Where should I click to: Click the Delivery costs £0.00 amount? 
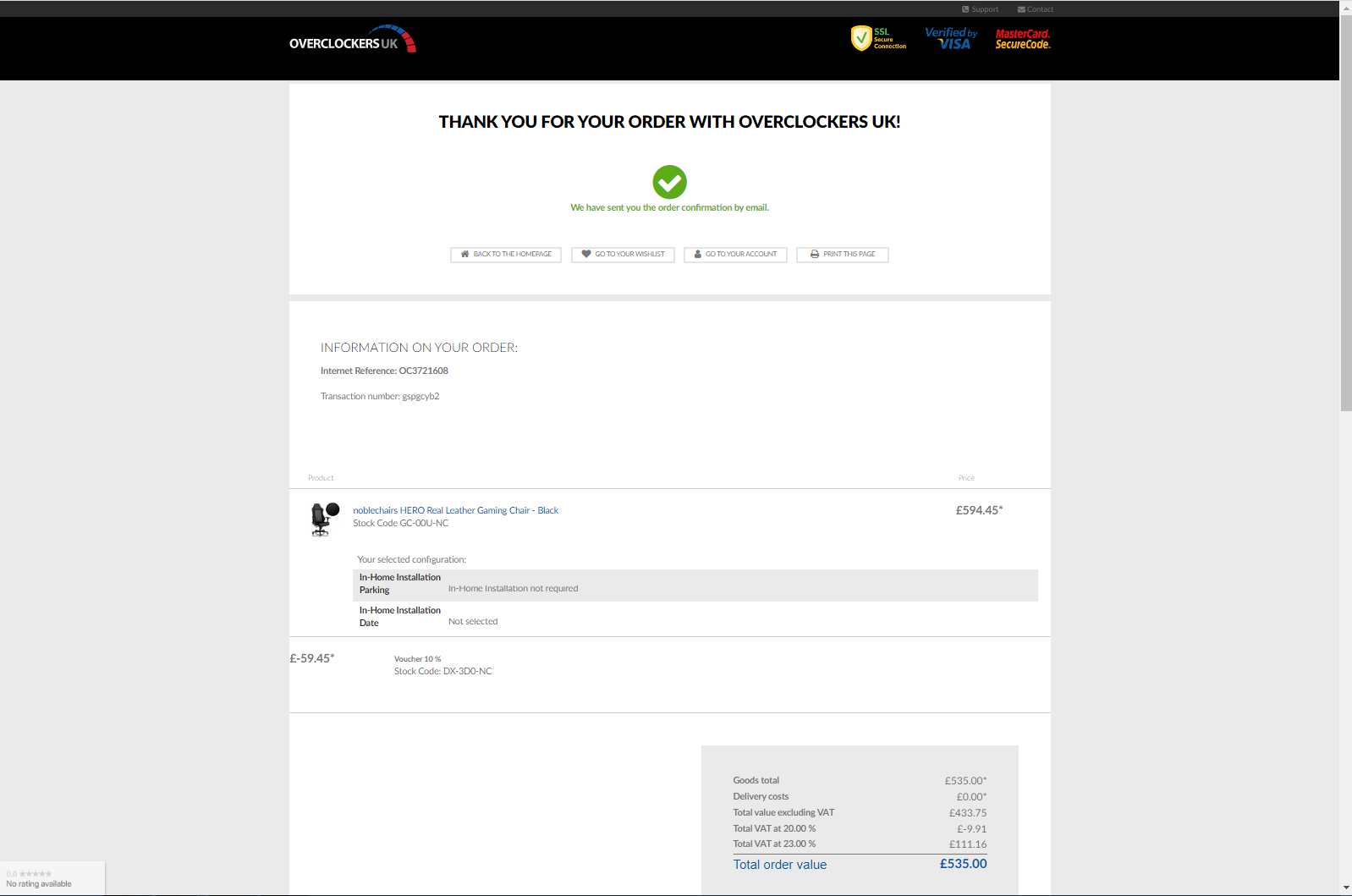(971, 797)
